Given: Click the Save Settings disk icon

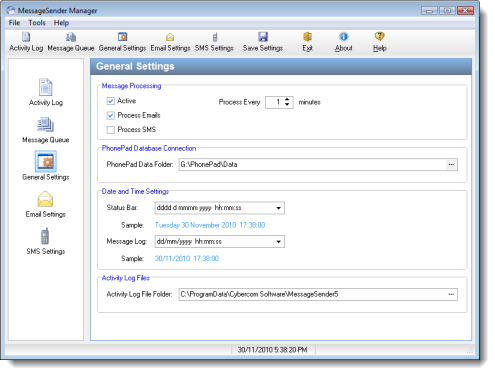Looking at the screenshot, I should click(x=263, y=37).
